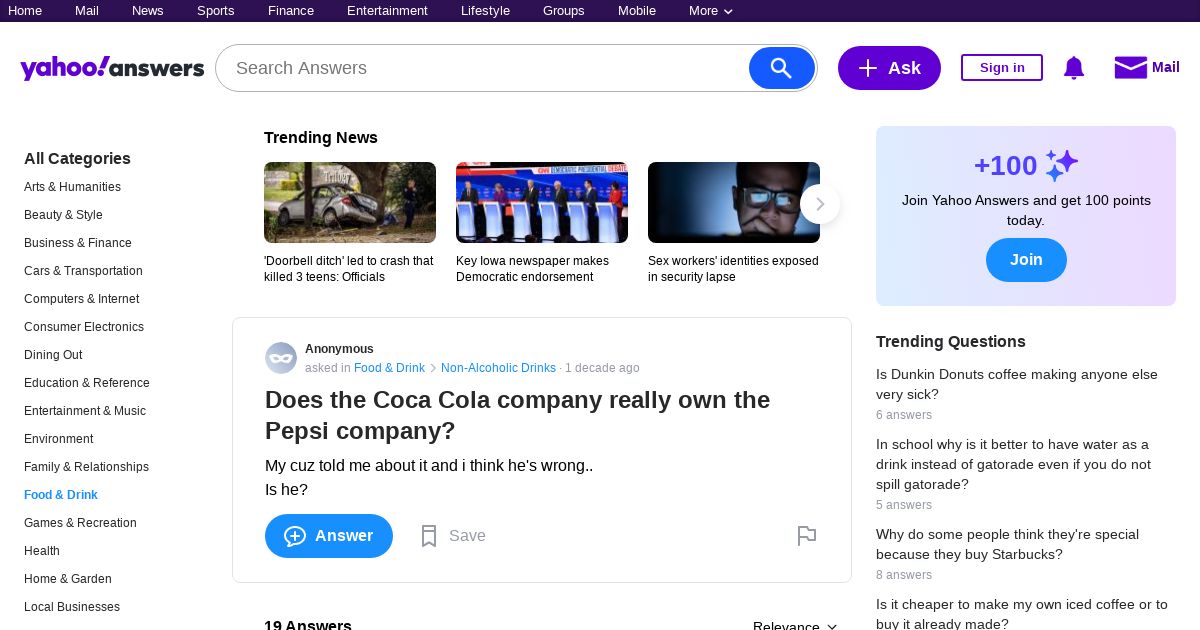Read 'Doorbell ditch' crash headline

(x=349, y=269)
